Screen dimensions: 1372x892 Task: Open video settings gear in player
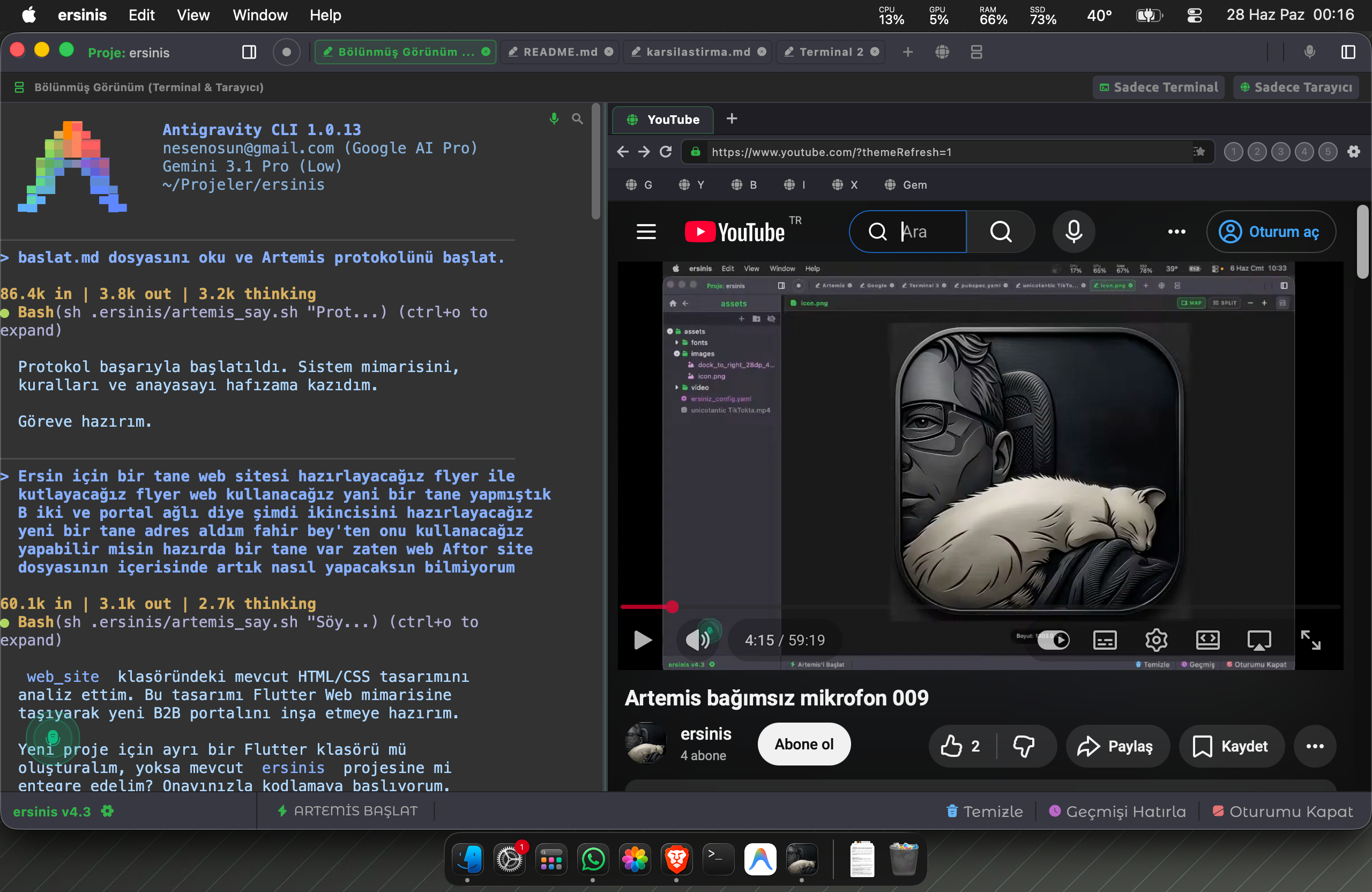1156,640
